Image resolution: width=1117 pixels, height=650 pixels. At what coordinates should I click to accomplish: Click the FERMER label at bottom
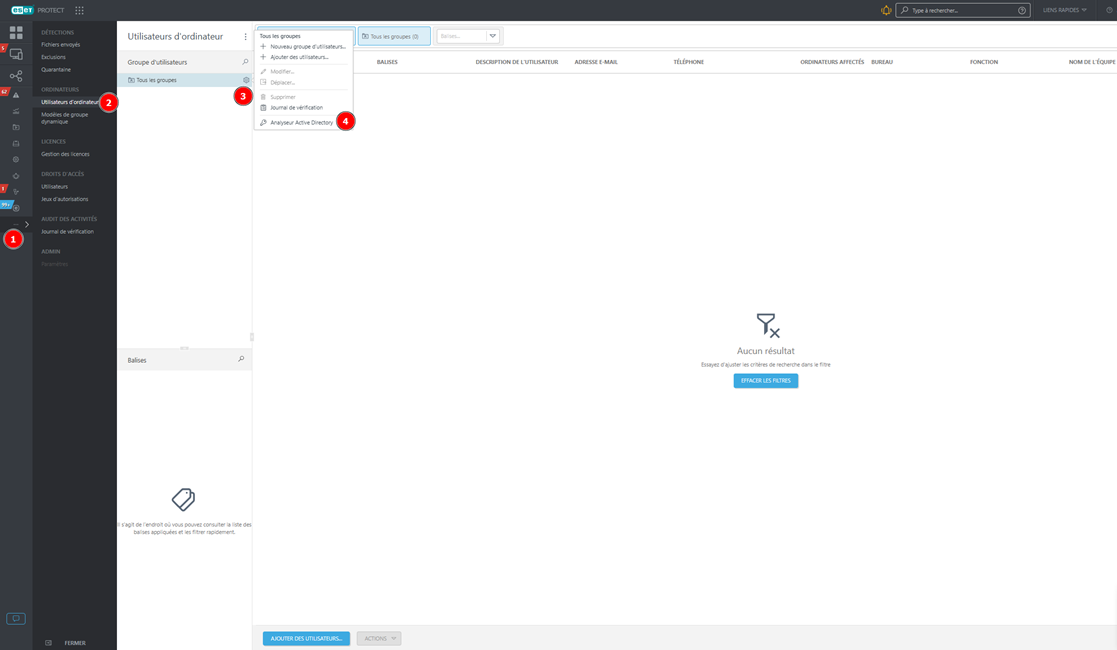pyautogui.click(x=75, y=643)
